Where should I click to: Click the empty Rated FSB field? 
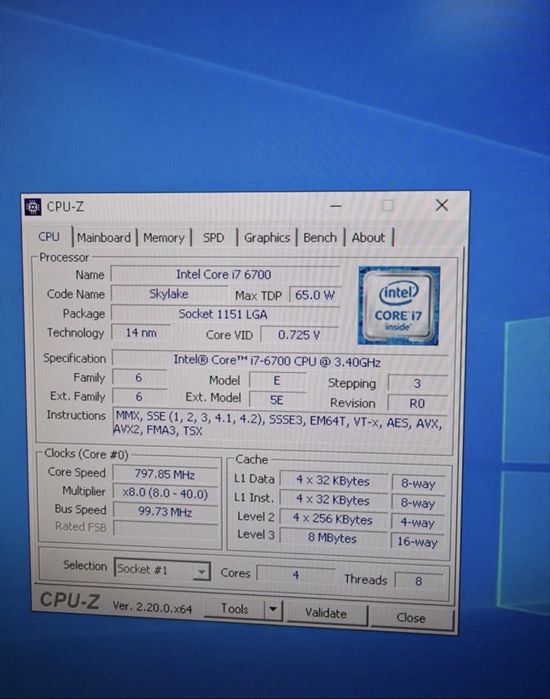pyautogui.click(x=166, y=529)
